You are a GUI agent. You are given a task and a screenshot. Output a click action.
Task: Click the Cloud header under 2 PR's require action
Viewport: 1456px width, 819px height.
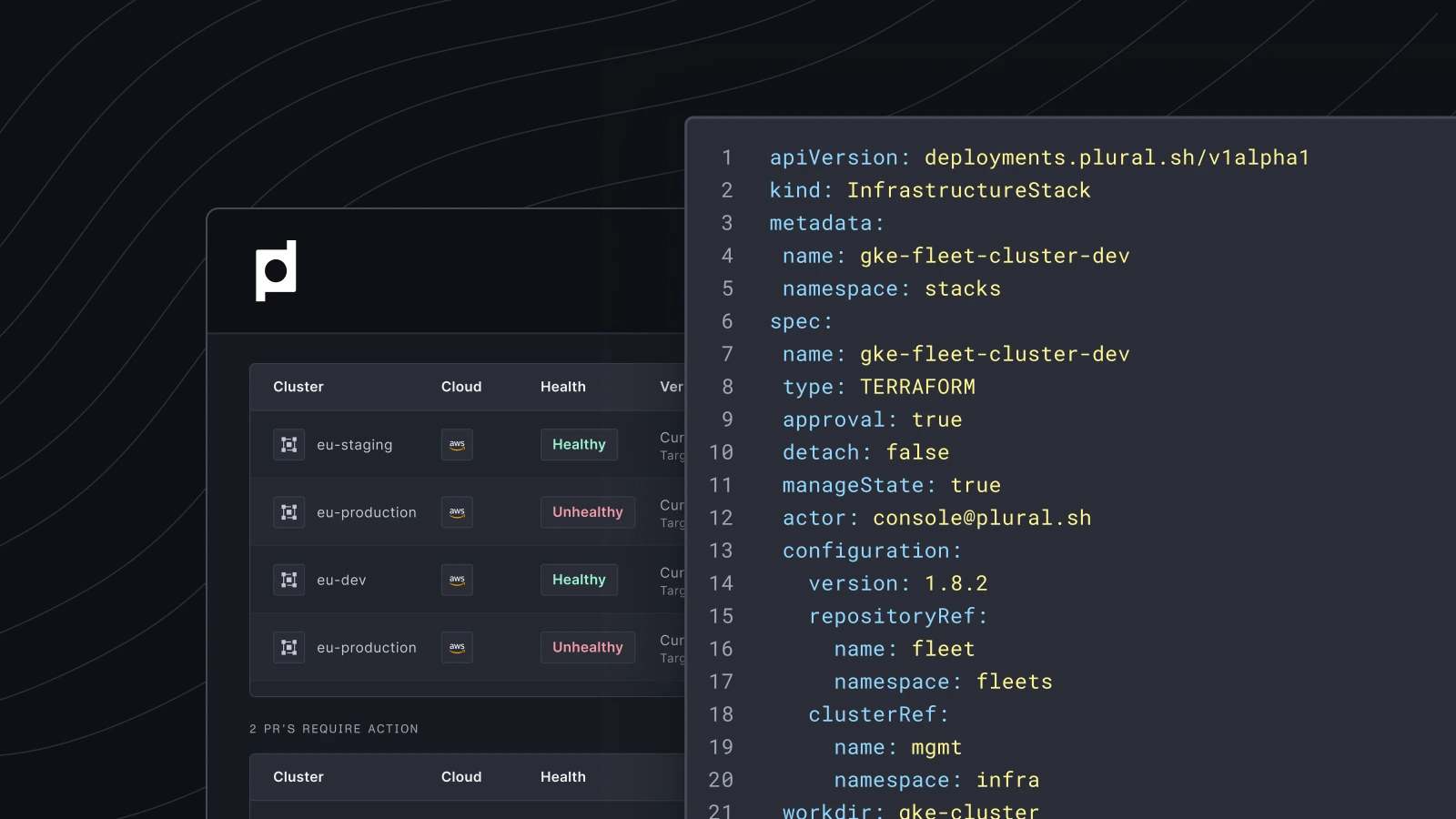point(461,777)
